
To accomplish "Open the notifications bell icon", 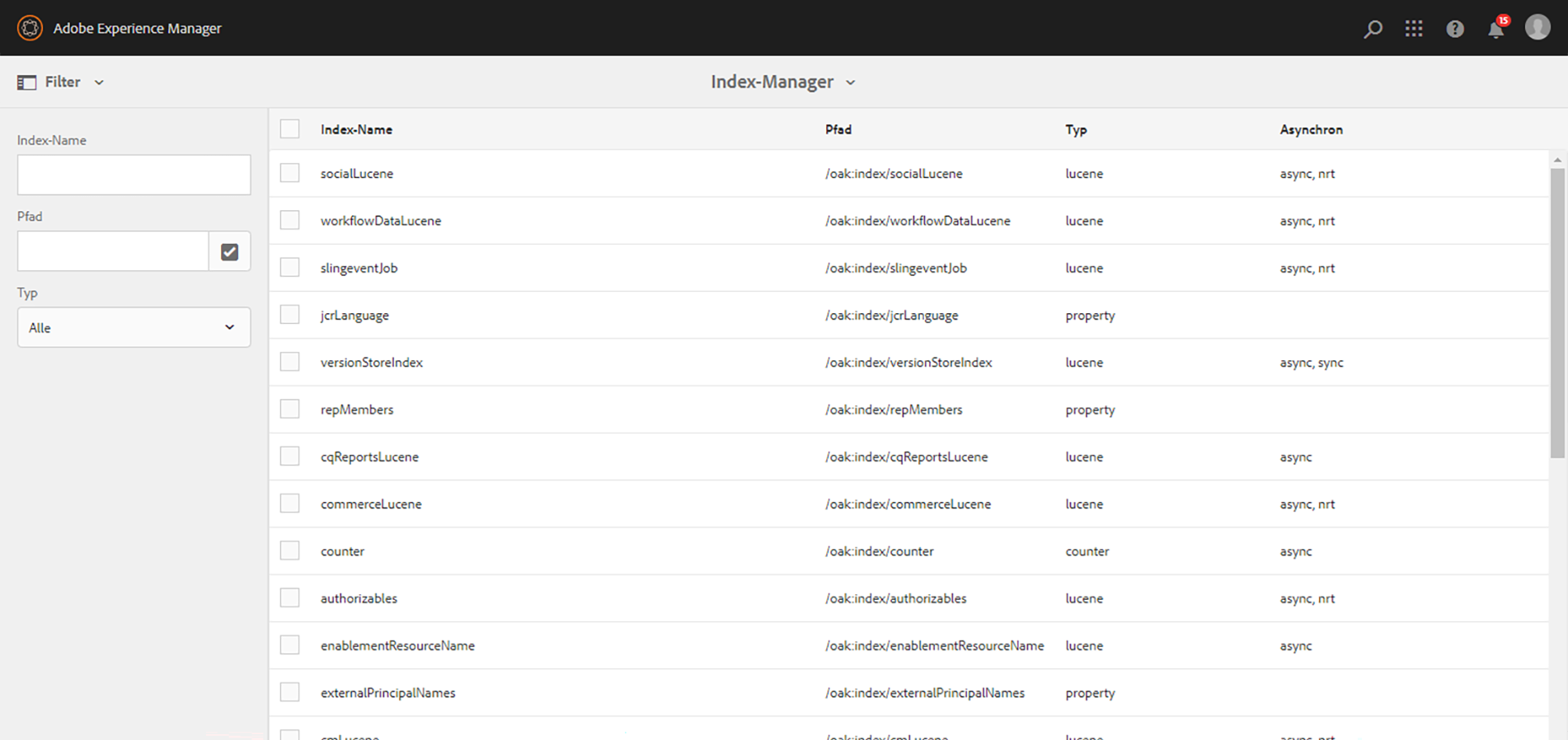I will coord(1495,30).
